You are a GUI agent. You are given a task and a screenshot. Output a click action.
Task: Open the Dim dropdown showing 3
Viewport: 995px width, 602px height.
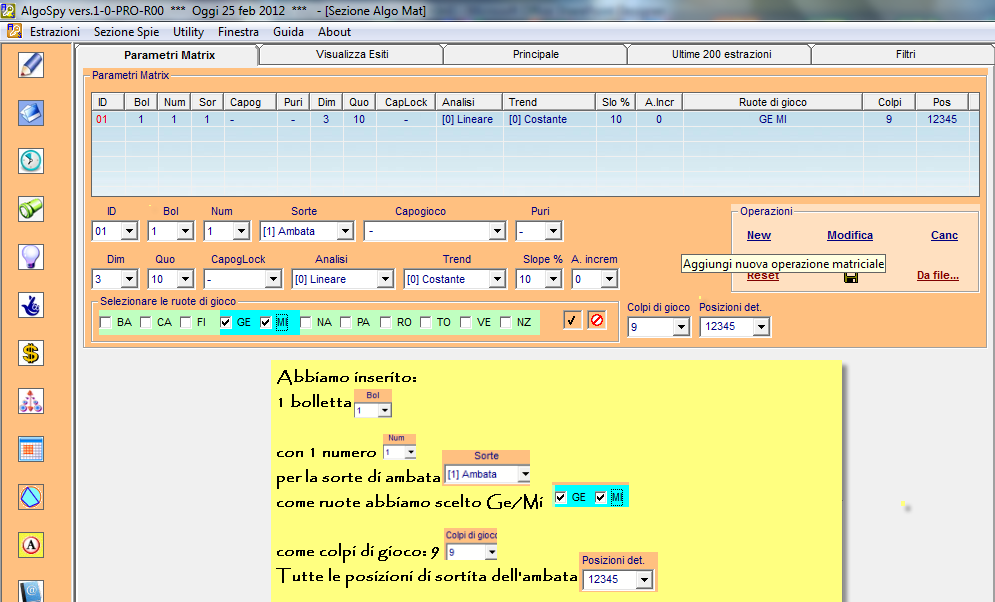tap(129, 279)
